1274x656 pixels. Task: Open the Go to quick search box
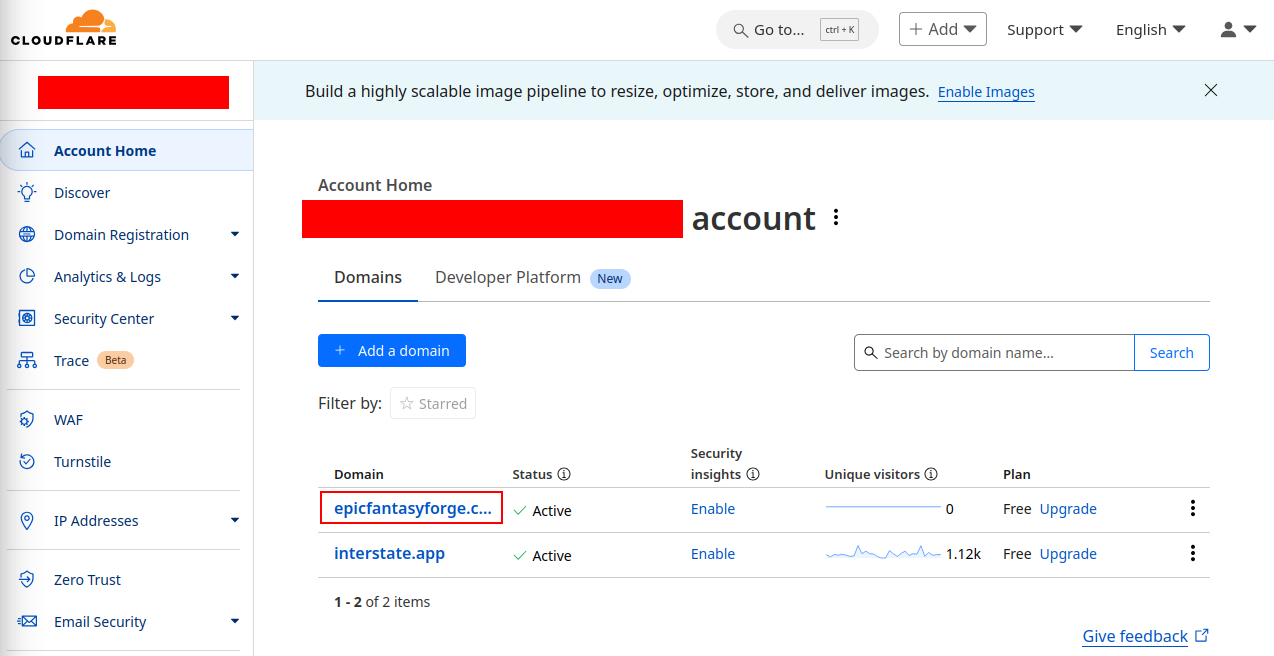[x=797, y=30]
